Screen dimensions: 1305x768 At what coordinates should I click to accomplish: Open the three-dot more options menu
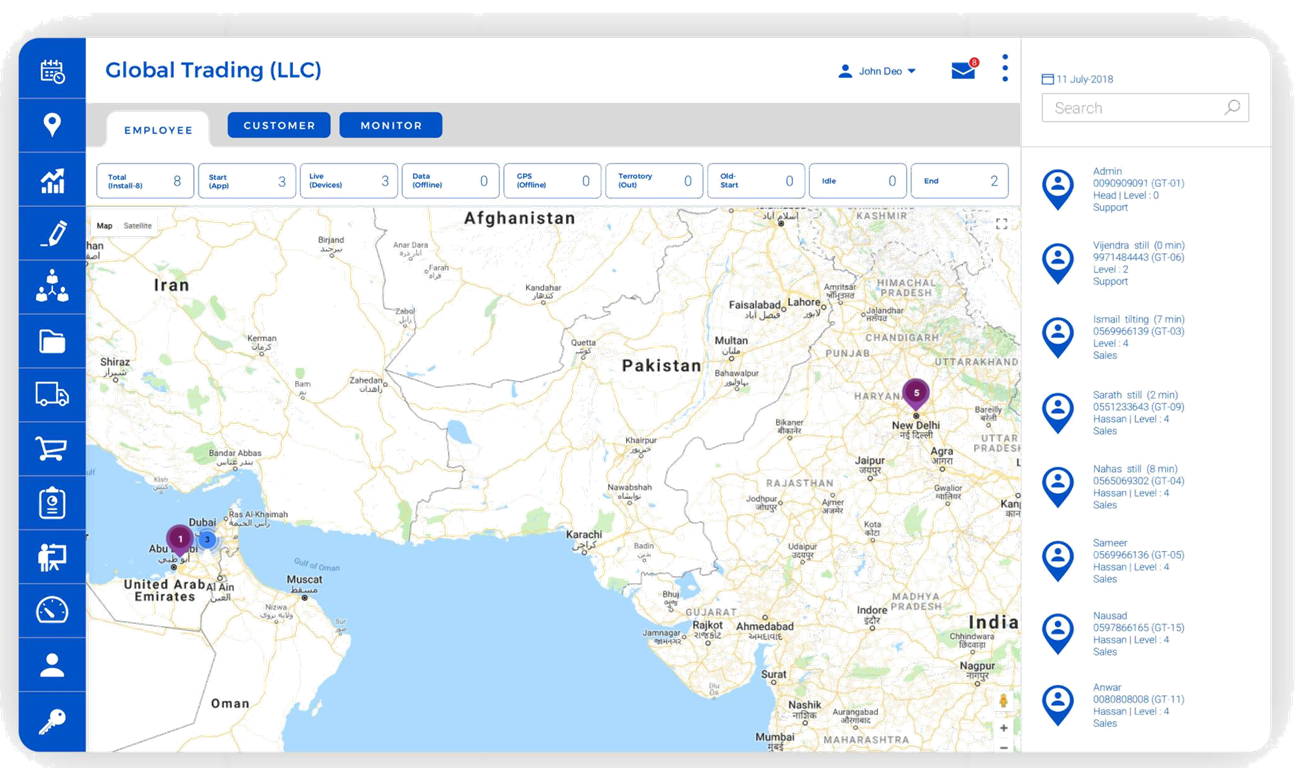tap(1004, 68)
